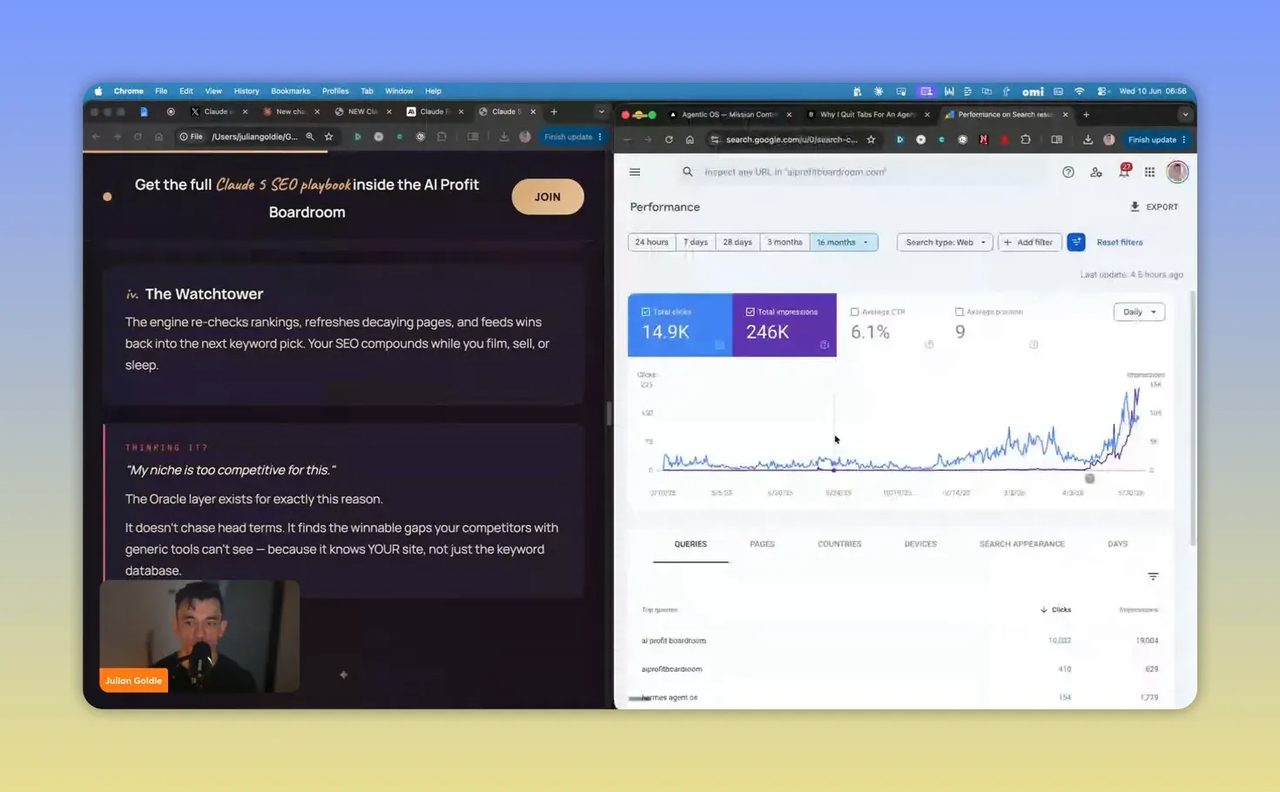The image size is (1280, 792).
Task: Click the gray marker on chart timeline axis
Action: [x=1090, y=478]
